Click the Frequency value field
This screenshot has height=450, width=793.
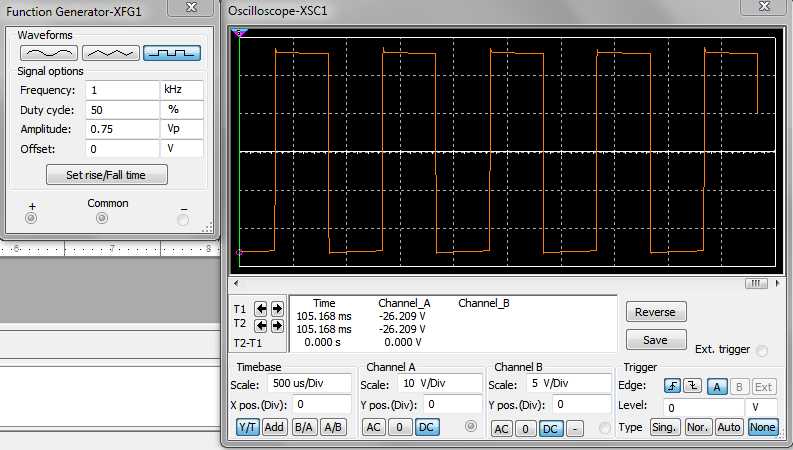[x=122, y=90]
